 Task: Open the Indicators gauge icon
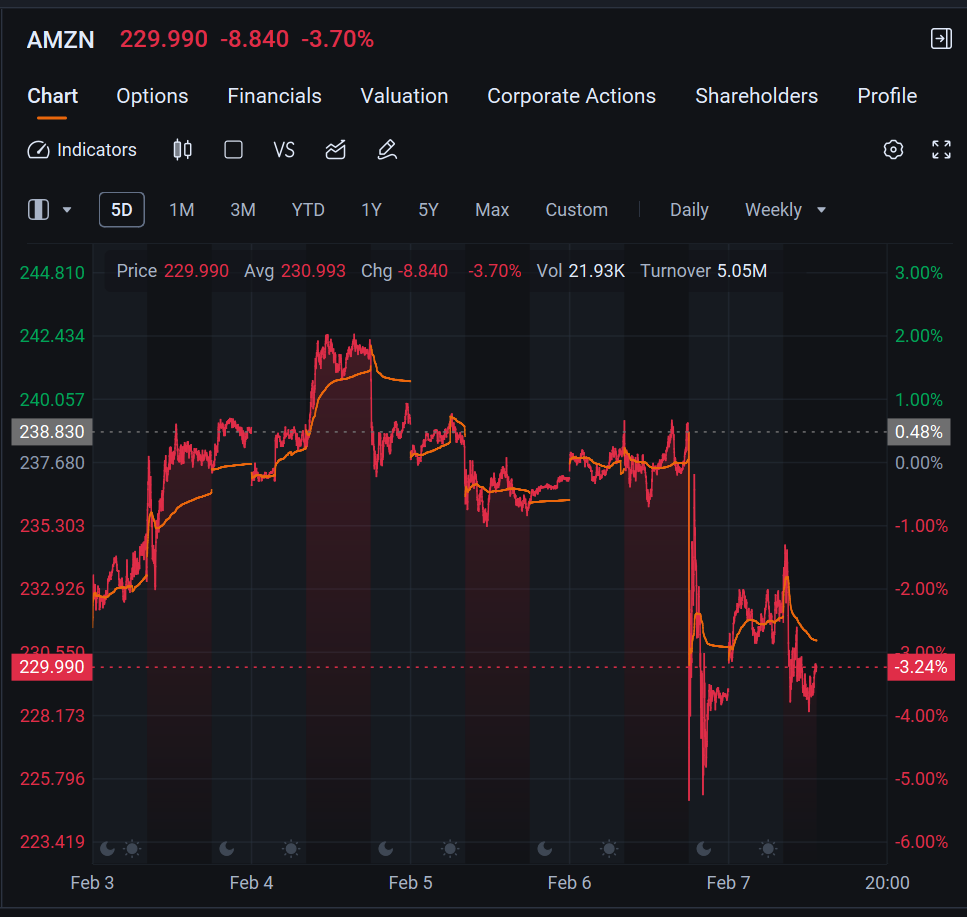pos(38,150)
